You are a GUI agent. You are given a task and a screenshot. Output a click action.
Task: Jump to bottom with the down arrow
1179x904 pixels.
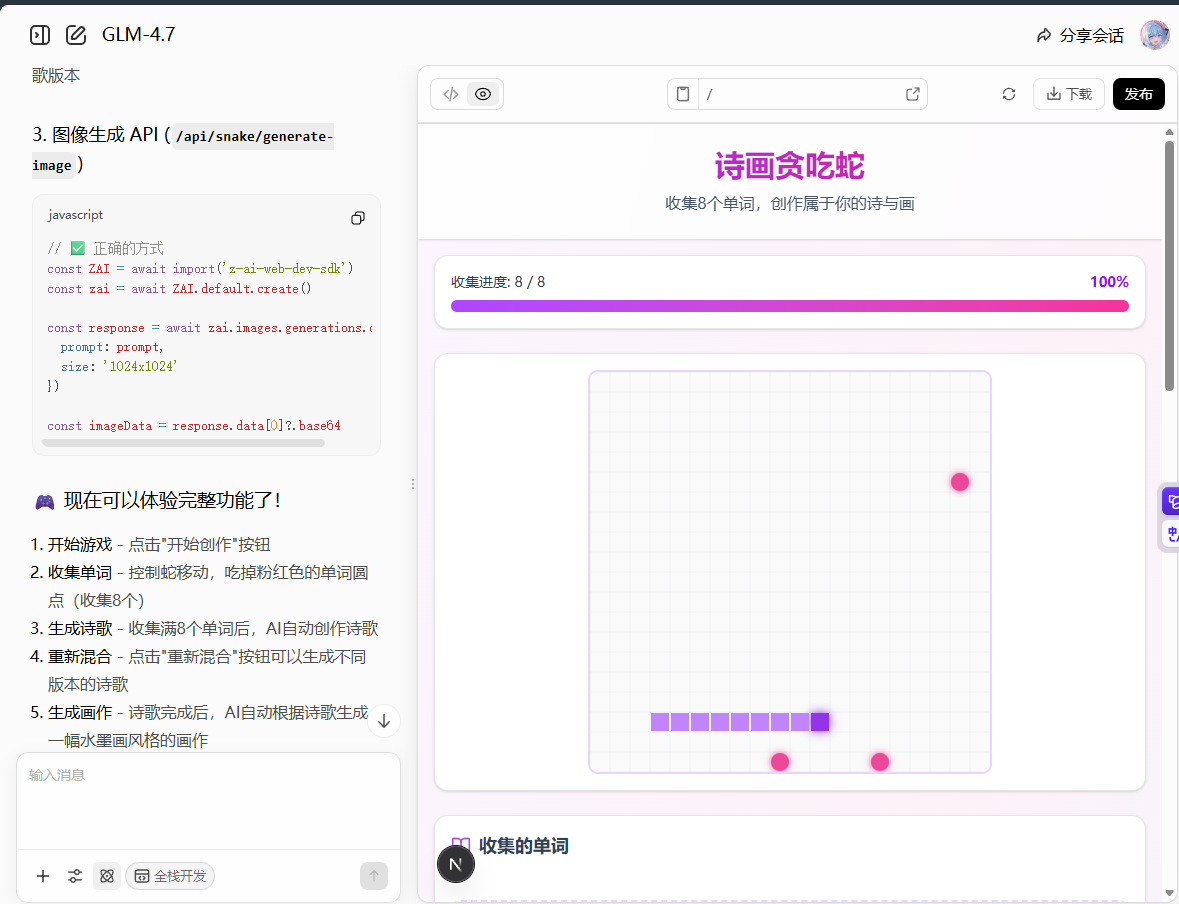click(384, 720)
